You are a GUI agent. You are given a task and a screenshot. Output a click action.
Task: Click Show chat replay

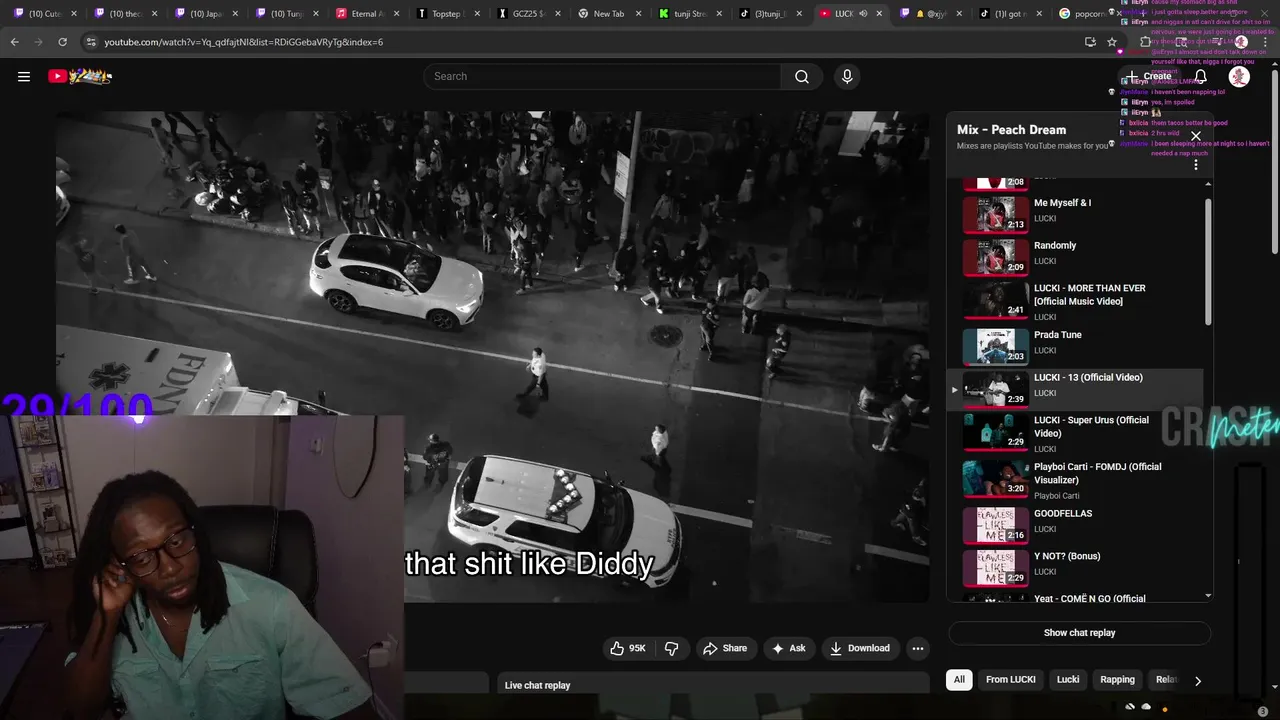pyautogui.click(x=1079, y=633)
